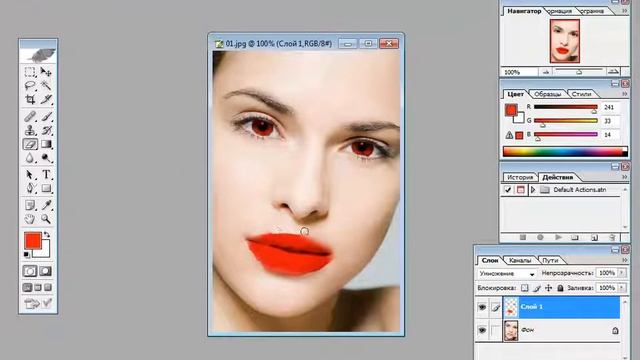Select the Notes tool
The width and height of the screenshot is (640, 360).
pyautogui.click(x=30, y=205)
